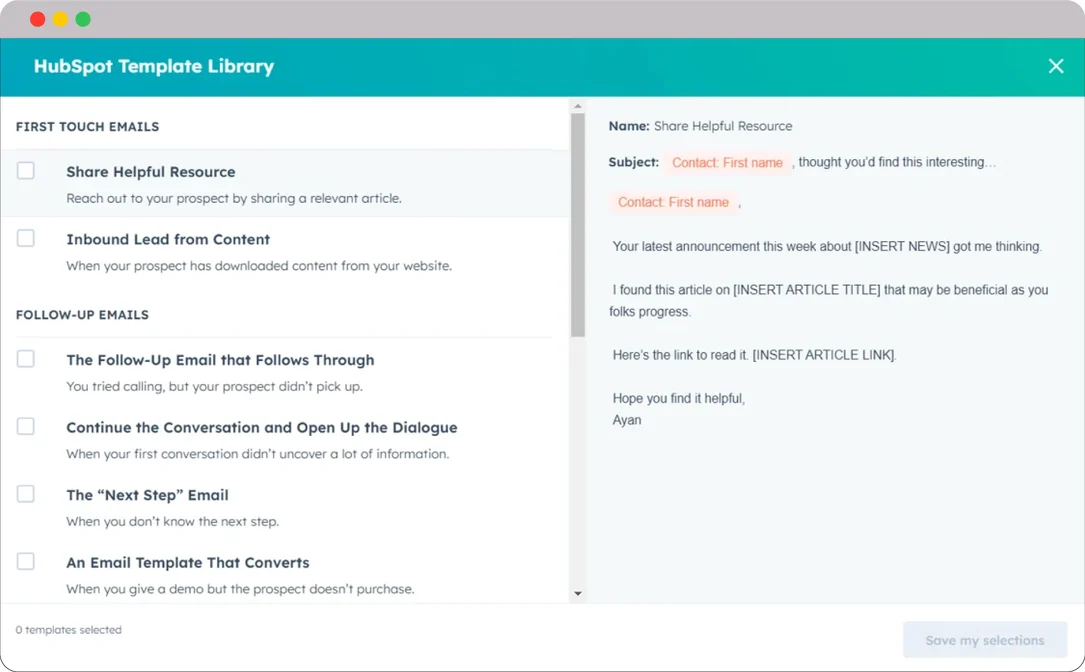Select the Inbound Lead from Content list item
The width and height of the screenshot is (1085, 672).
point(168,240)
